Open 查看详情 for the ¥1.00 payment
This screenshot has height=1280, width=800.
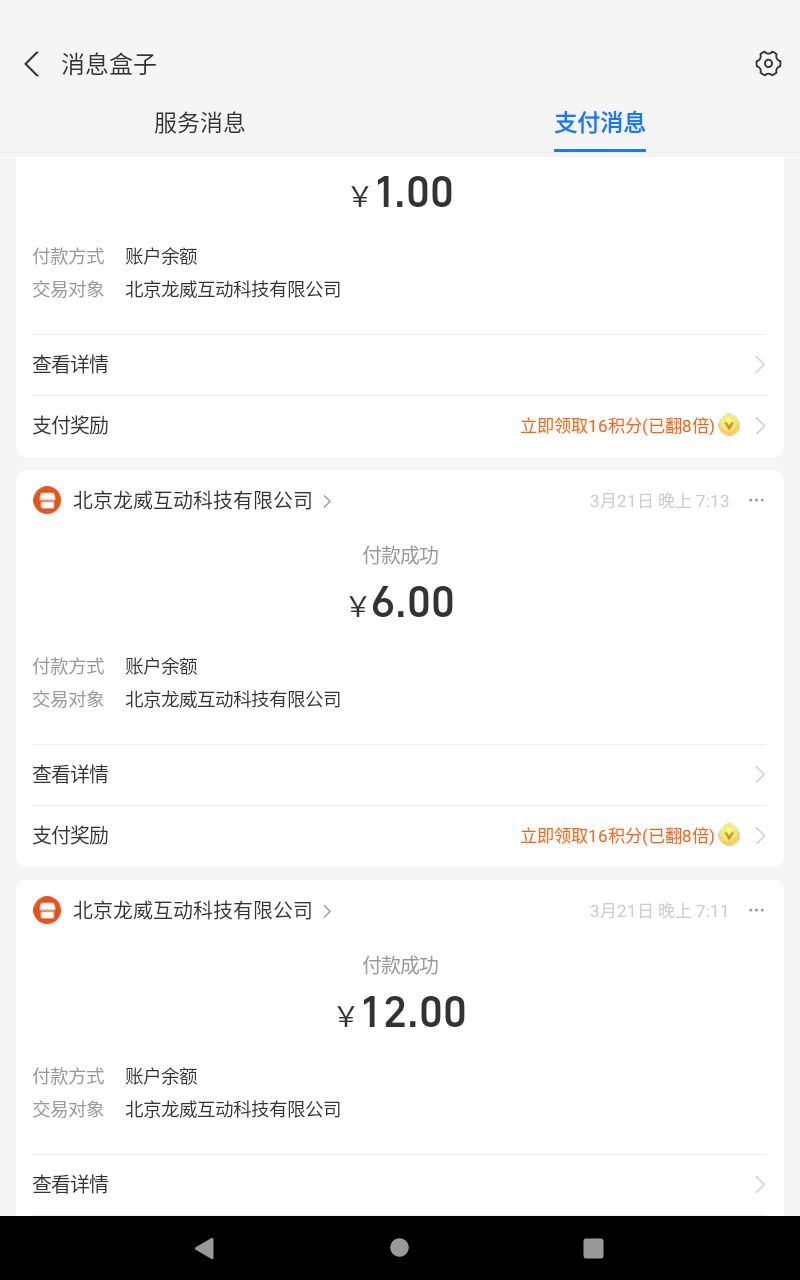[400, 365]
